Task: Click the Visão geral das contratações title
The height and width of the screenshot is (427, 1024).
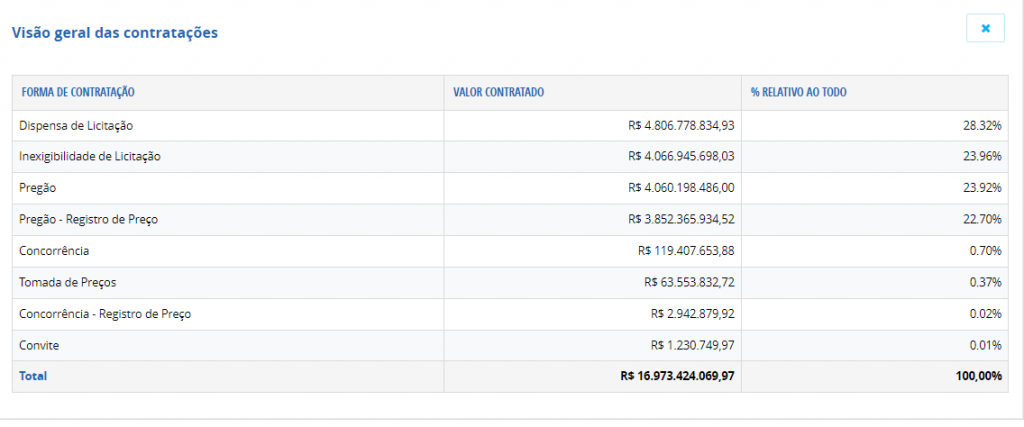Action: (114, 33)
